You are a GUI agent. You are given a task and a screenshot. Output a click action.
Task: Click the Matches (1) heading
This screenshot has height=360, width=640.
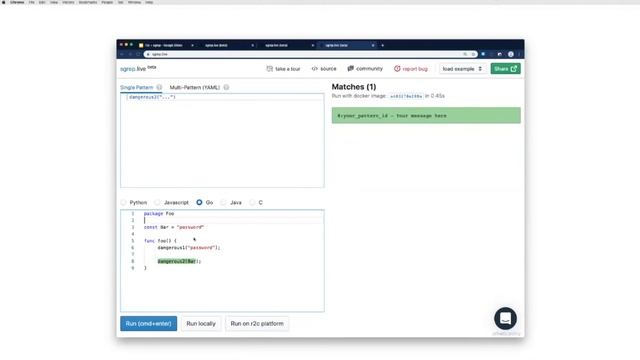click(354, 87)
